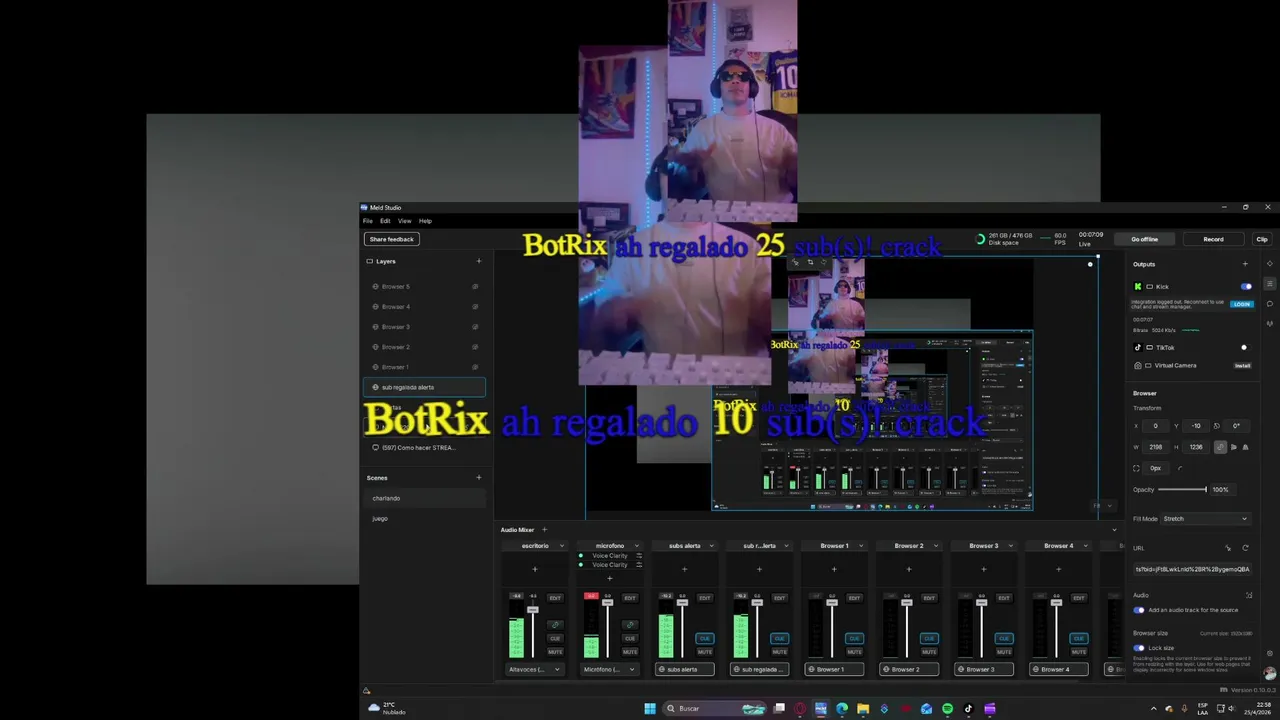The width and height of the screenshot is (1280, 720).
Task: Click the Go offline button
Action: point(1144,239)
